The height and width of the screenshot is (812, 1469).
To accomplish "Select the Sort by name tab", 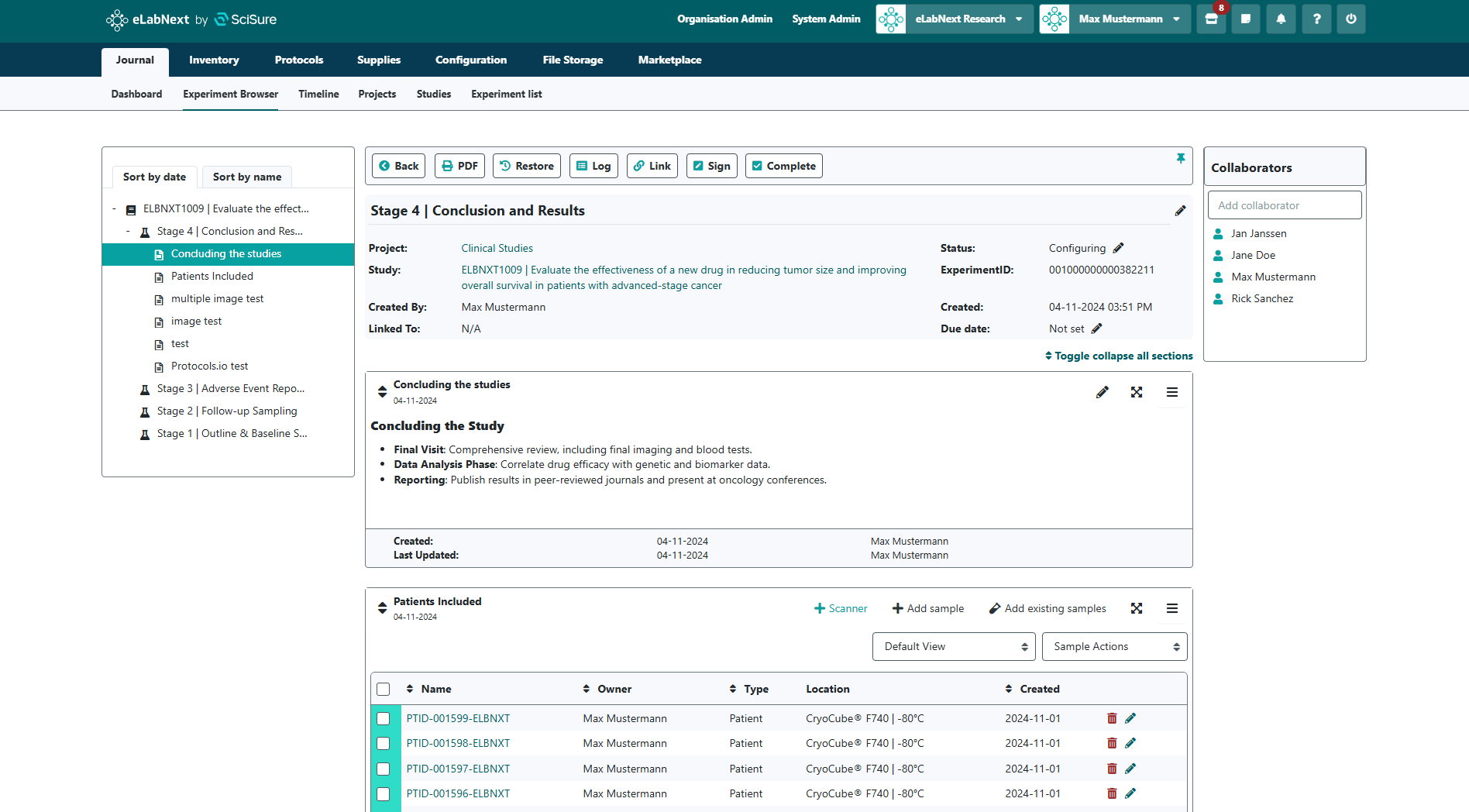I will (246, 177).
